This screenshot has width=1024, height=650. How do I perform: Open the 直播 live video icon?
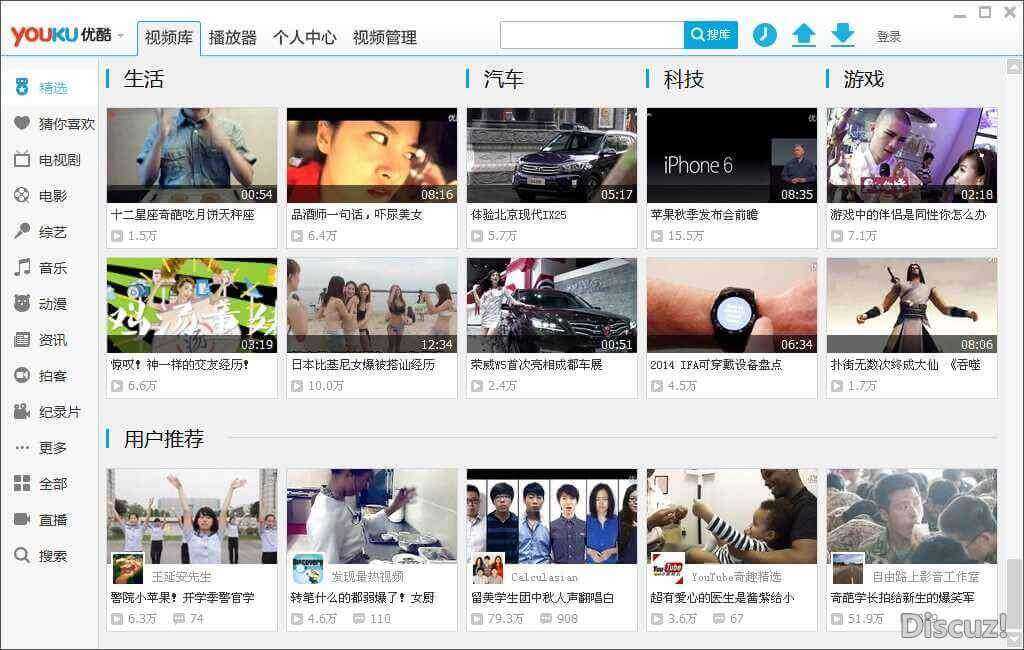22,519
